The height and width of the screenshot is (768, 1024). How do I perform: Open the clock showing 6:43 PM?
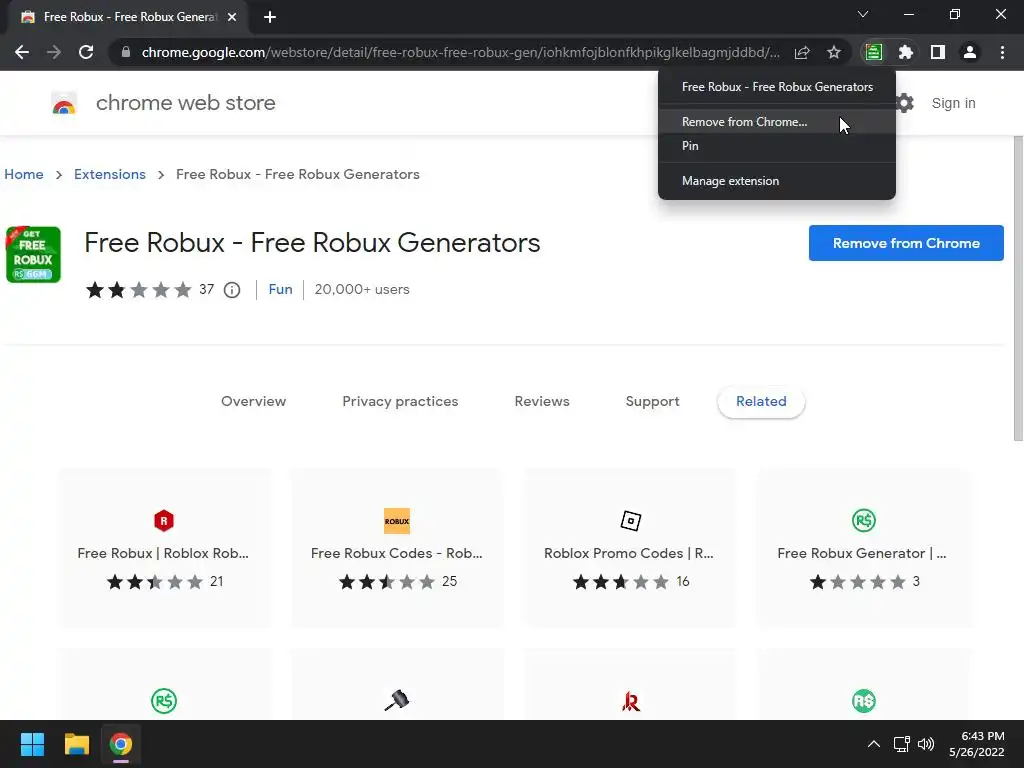(976, 744)
